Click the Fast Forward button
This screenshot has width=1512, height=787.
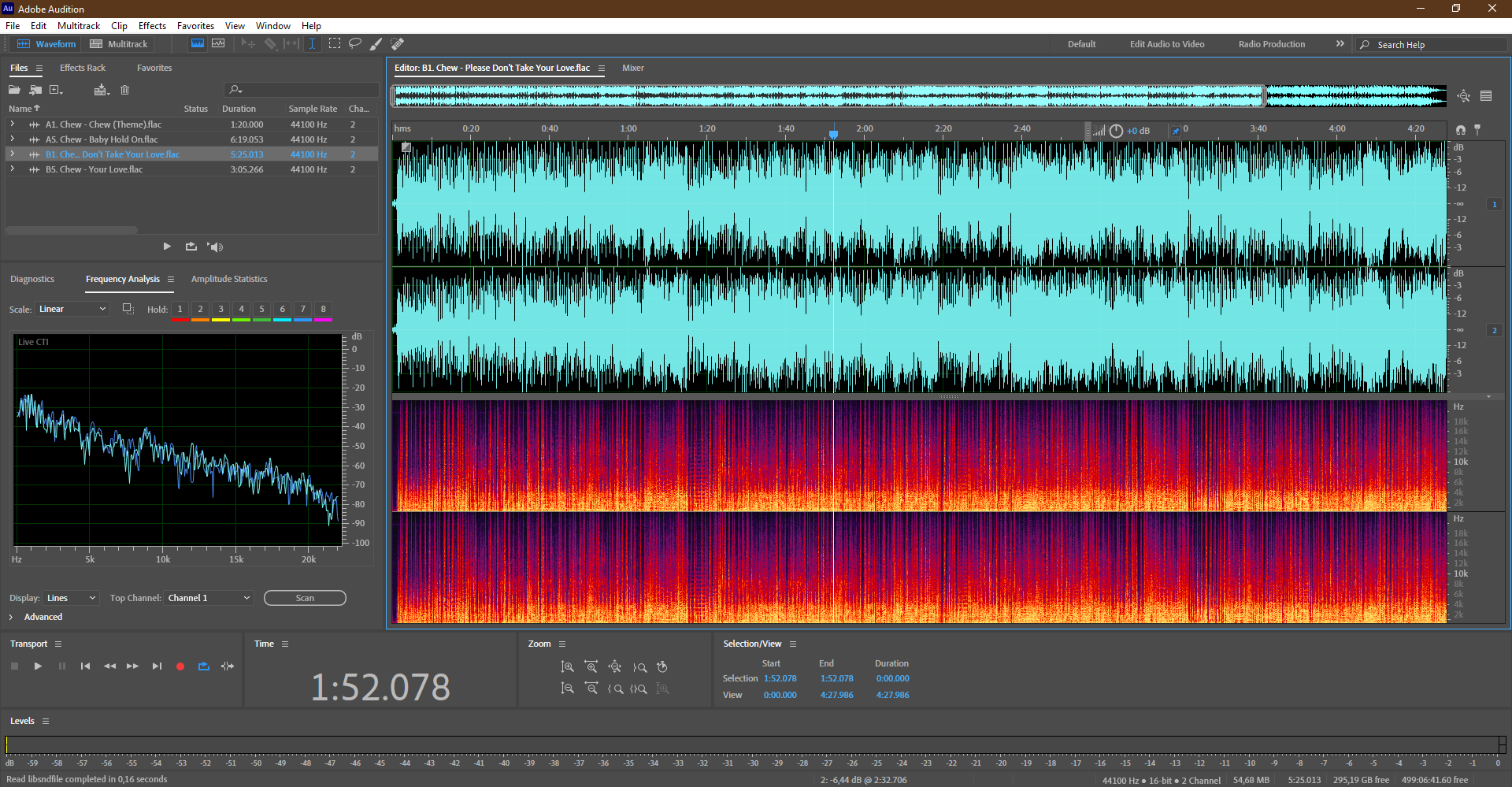tap(132, 666)
